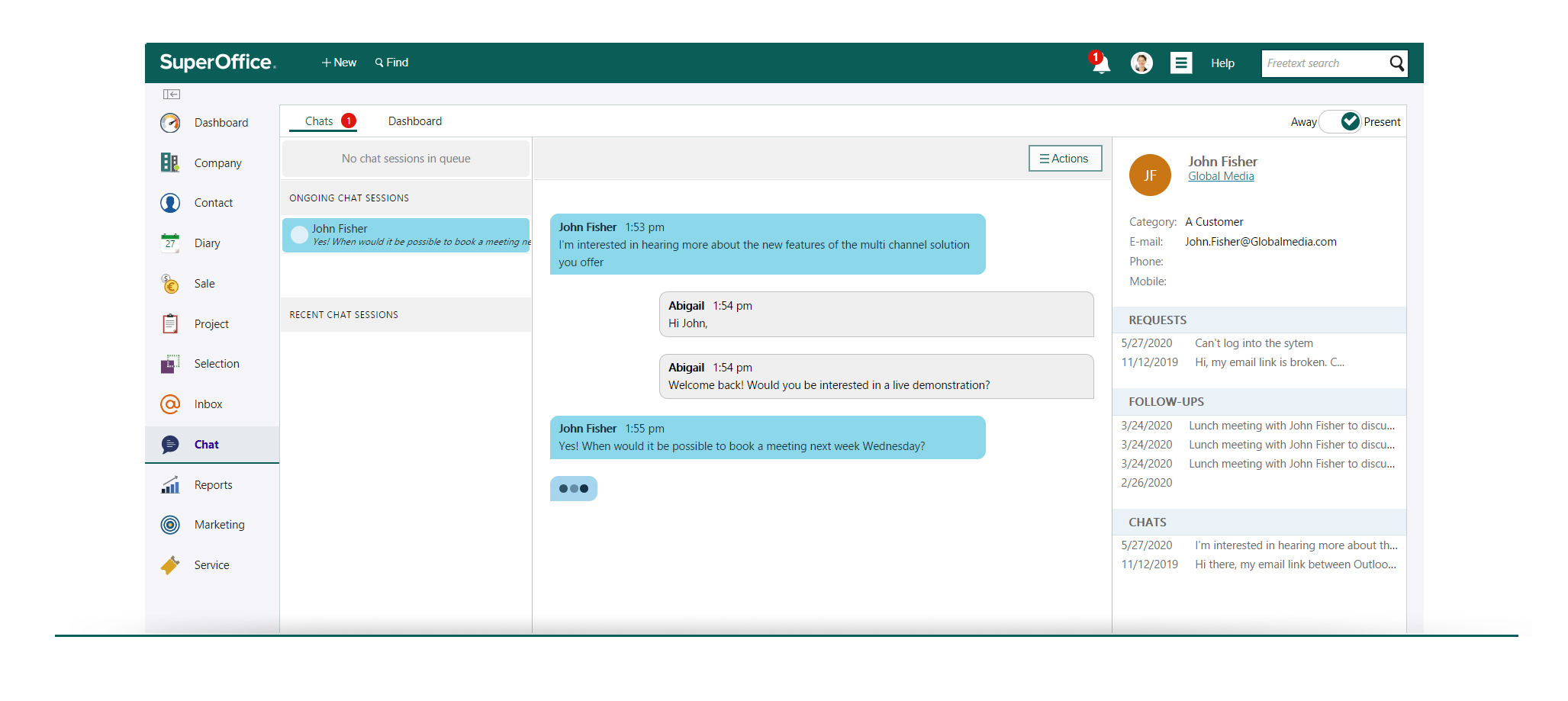The height and width of the screenshot is (701, 1568).
Task: Open the hamburger menu icon in header
Action: (1181, 63)
